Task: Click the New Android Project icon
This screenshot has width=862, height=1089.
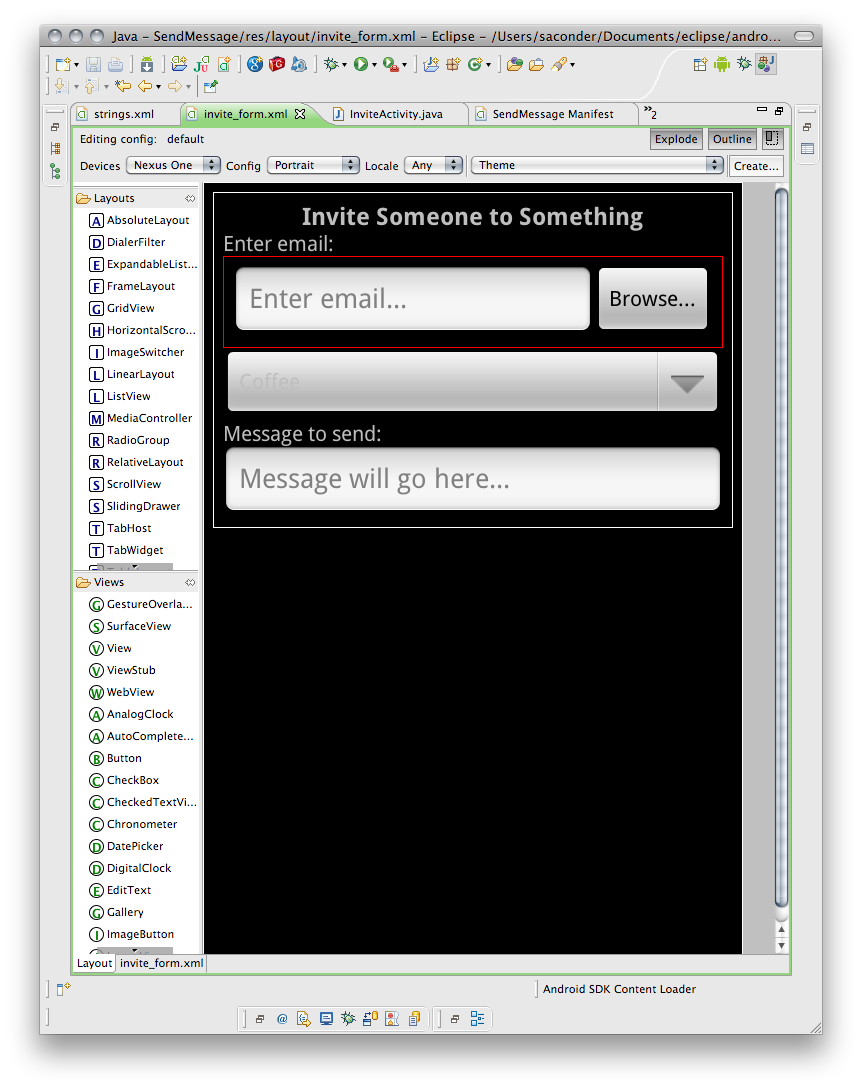Action: click(179, 65)
